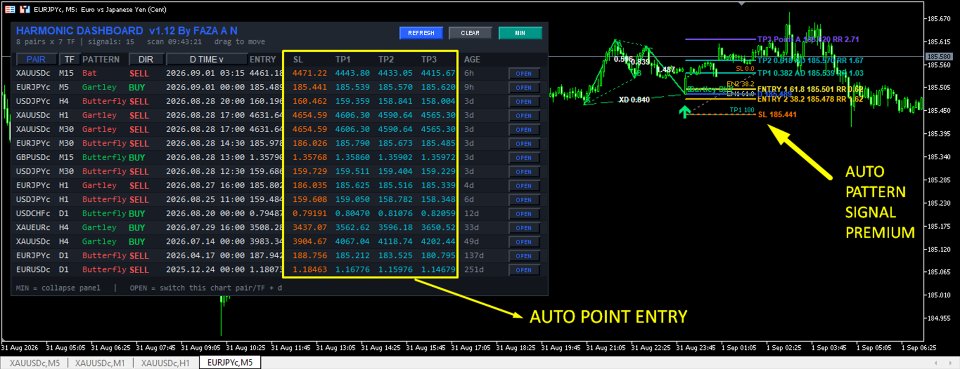Click the date cell 2026.07.29 16:00

[204, 228]
